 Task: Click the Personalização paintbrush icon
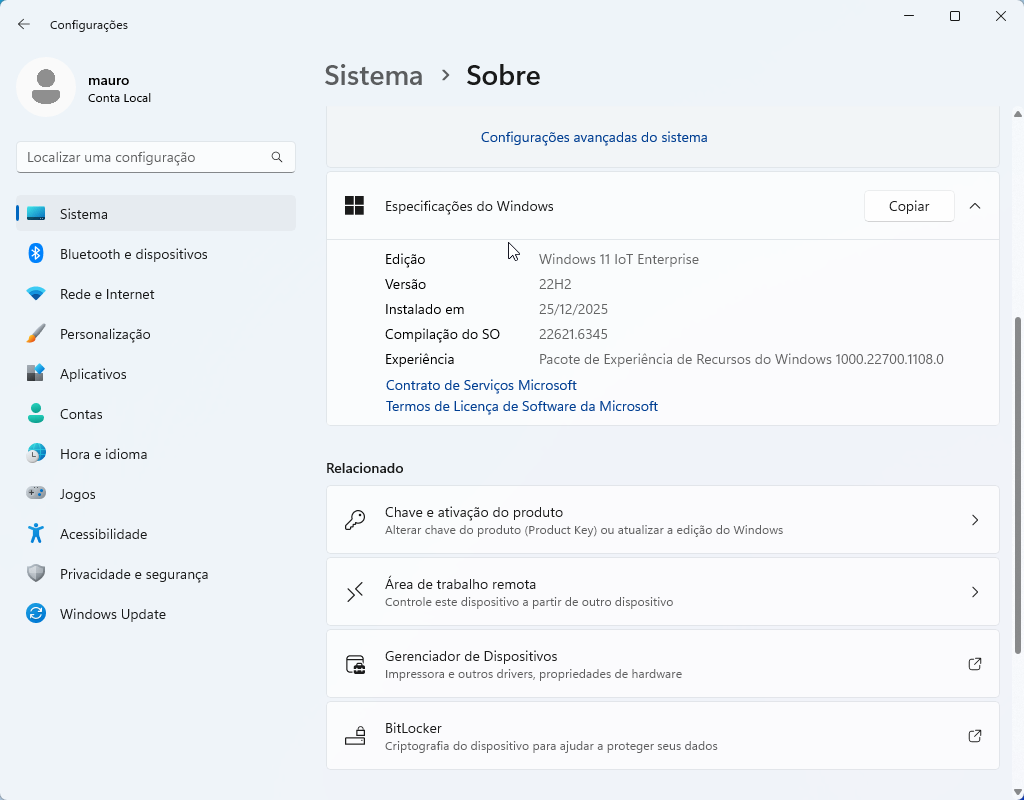36,334
